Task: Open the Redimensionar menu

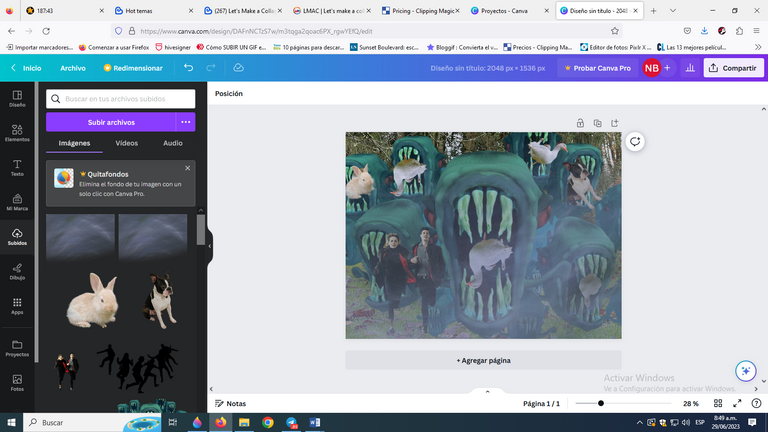Action: tap(133, 68)
